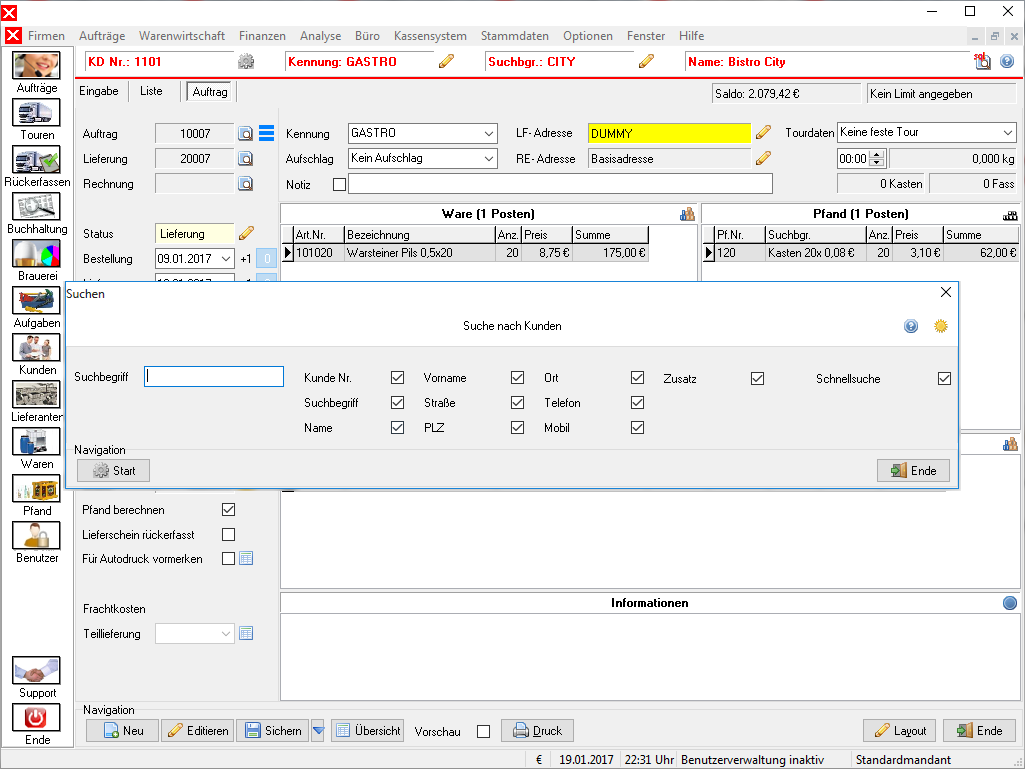Click Start button in Suchen dialog
Image resolution: width=1025 pixels, height=769 pixels.
pos(114,471)
